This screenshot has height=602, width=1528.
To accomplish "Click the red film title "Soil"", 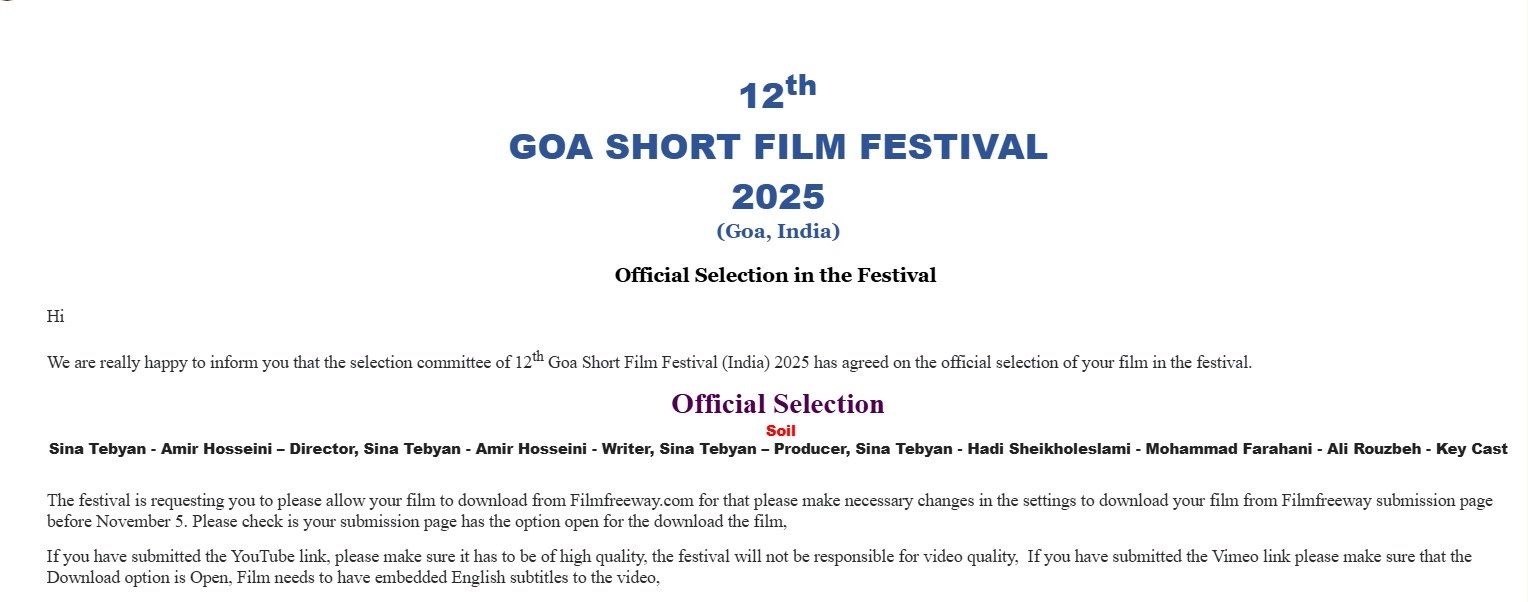I will tap(780, 431).
